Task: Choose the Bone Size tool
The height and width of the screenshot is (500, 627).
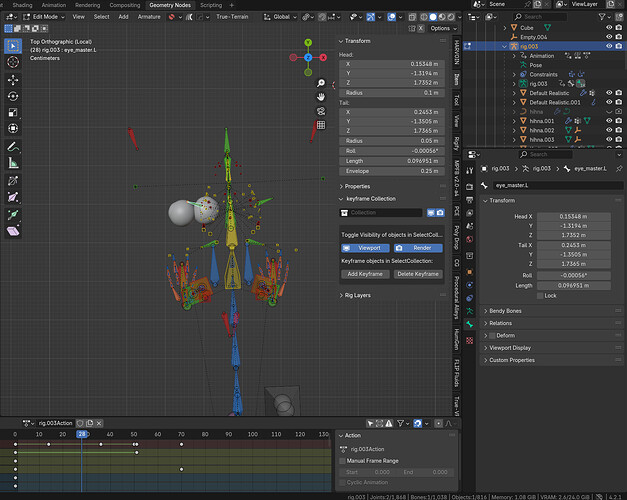Action: 13,197
